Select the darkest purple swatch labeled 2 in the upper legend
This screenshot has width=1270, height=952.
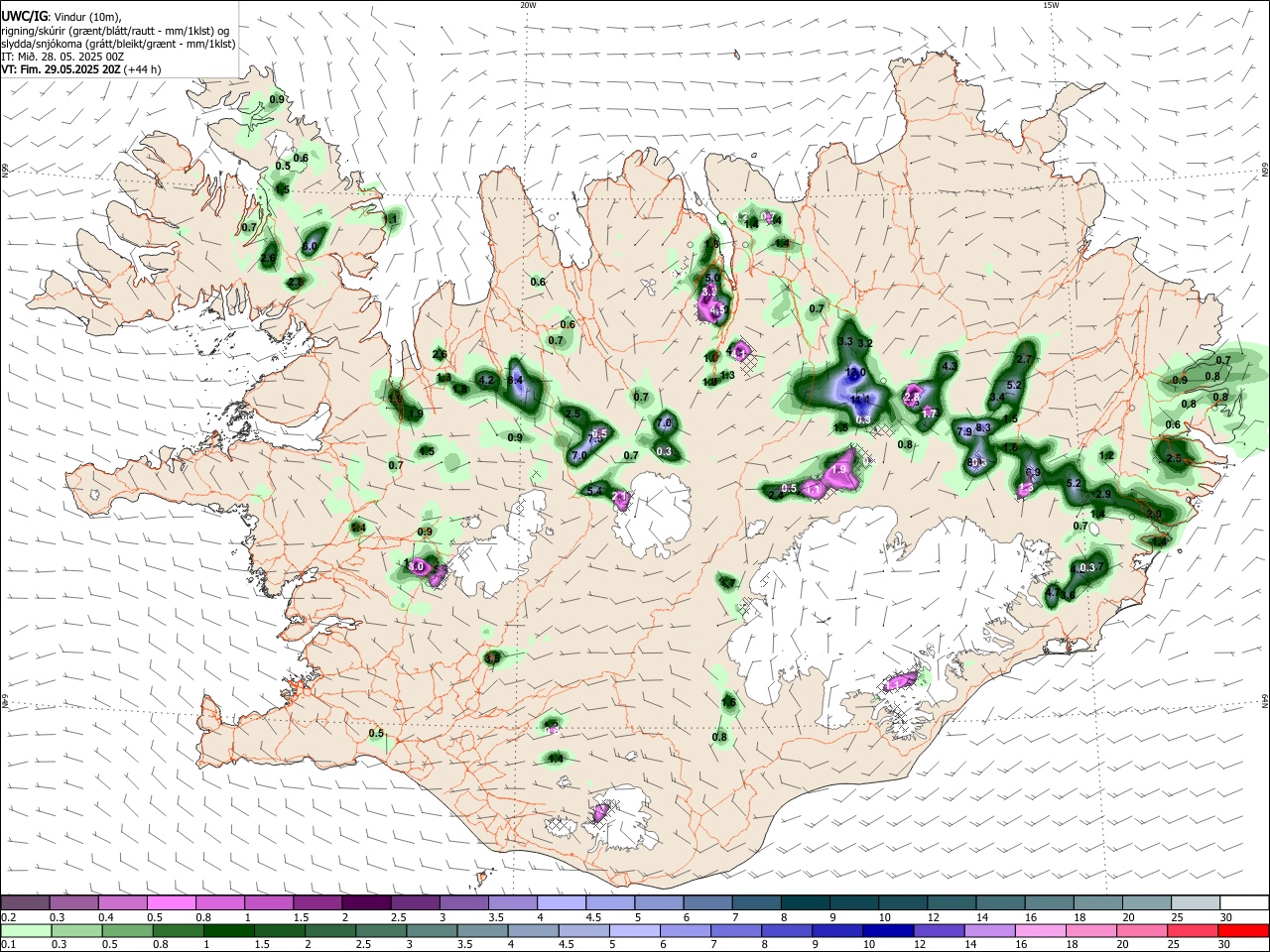click(x=366, y=902)
